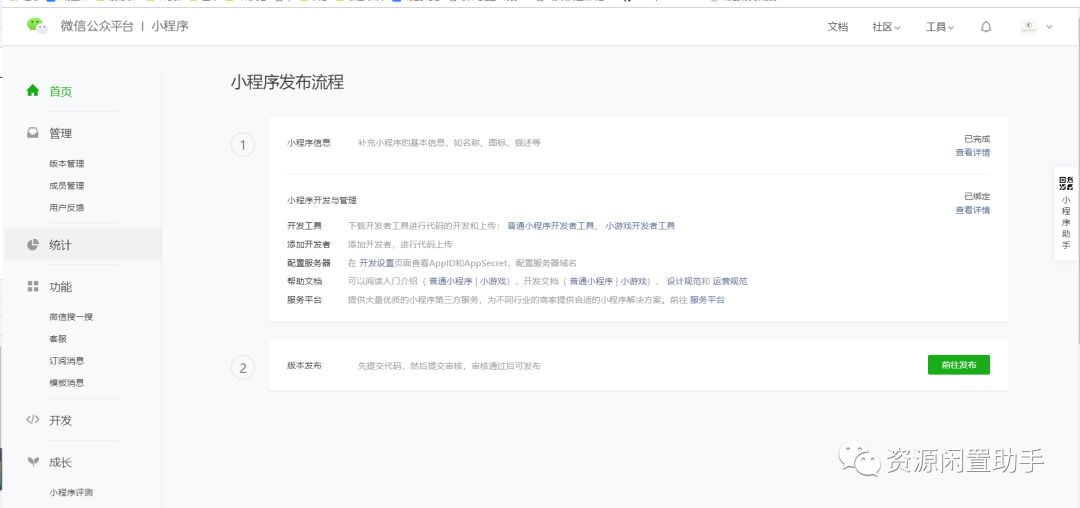
Task: Open 小程序评测 in sidebar
Action: 71,493
